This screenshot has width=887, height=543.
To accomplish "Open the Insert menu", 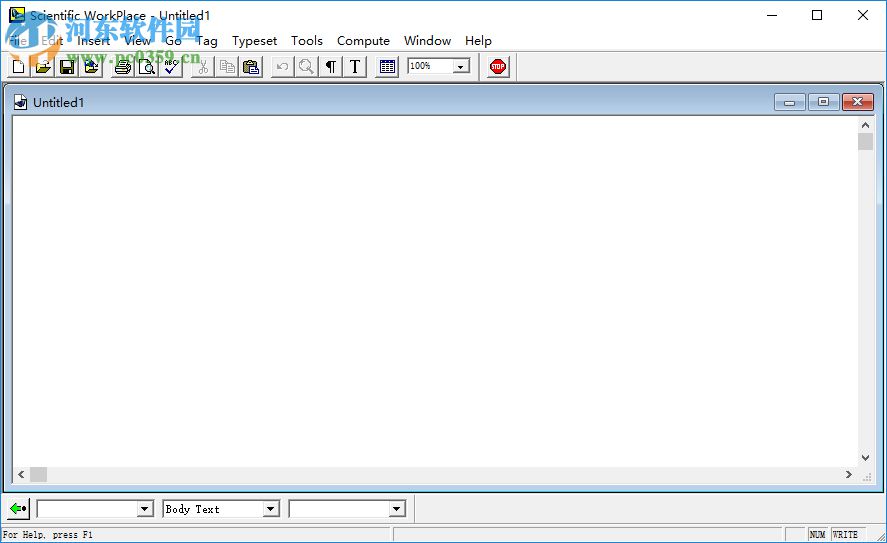I will [x=93, y=41].
